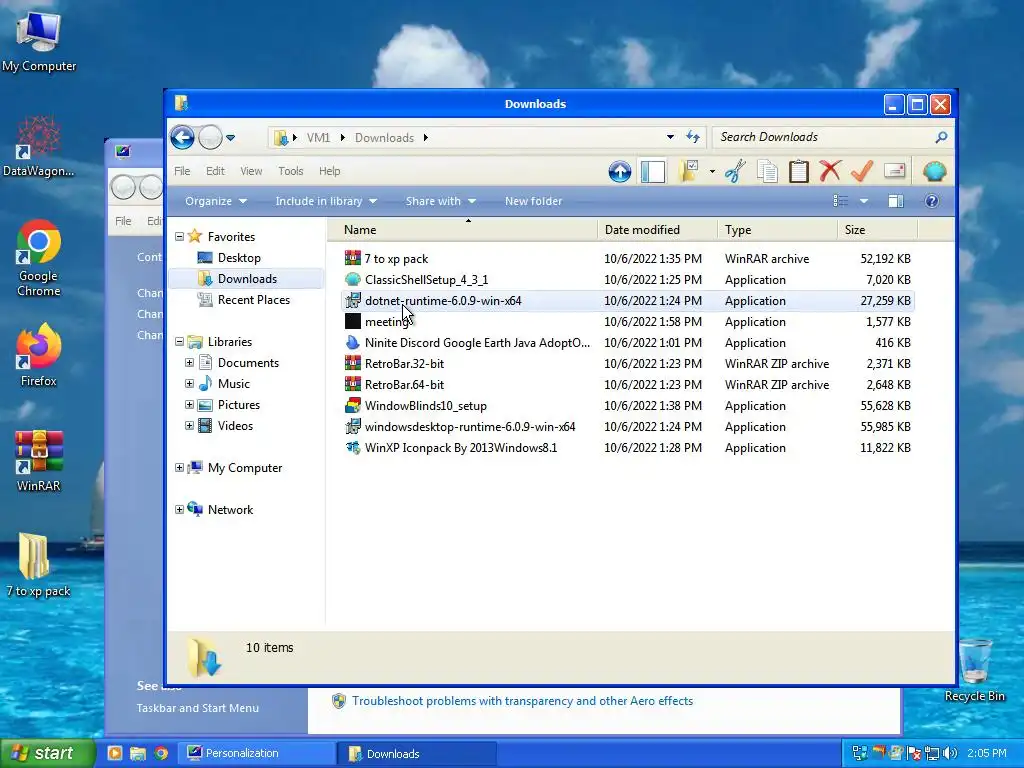Sort by the Type column header
This screenshot has width=1024, height=768.
(x=777, y=230)
